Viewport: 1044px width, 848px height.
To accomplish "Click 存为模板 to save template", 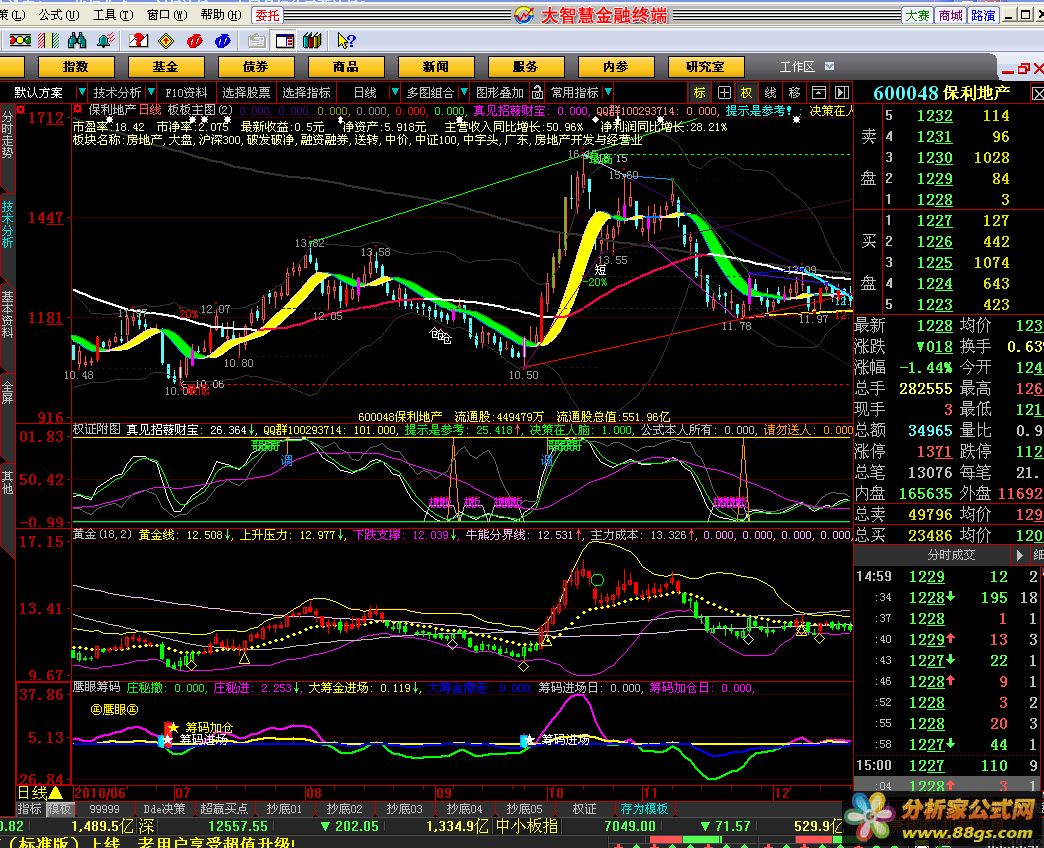I will [x=644, y=809].
